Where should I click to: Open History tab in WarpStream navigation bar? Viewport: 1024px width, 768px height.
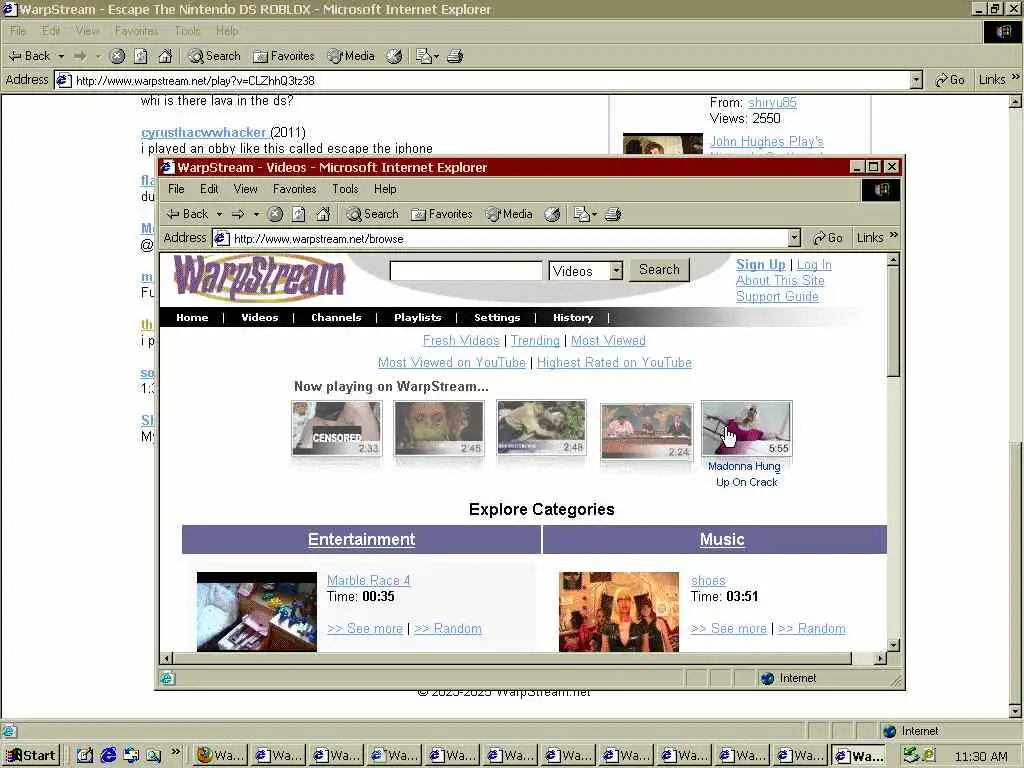tap(573, 317)
